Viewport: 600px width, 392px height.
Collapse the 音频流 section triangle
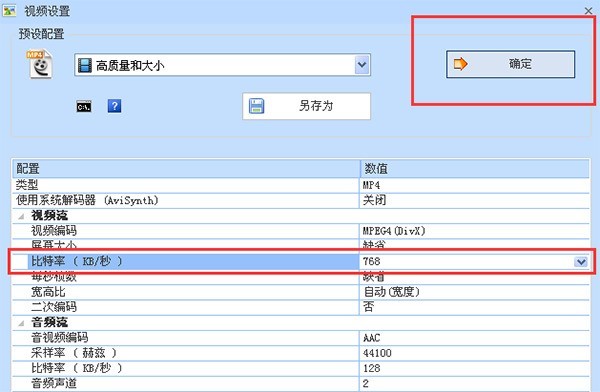pyautogui.click(x=21, y=323)
